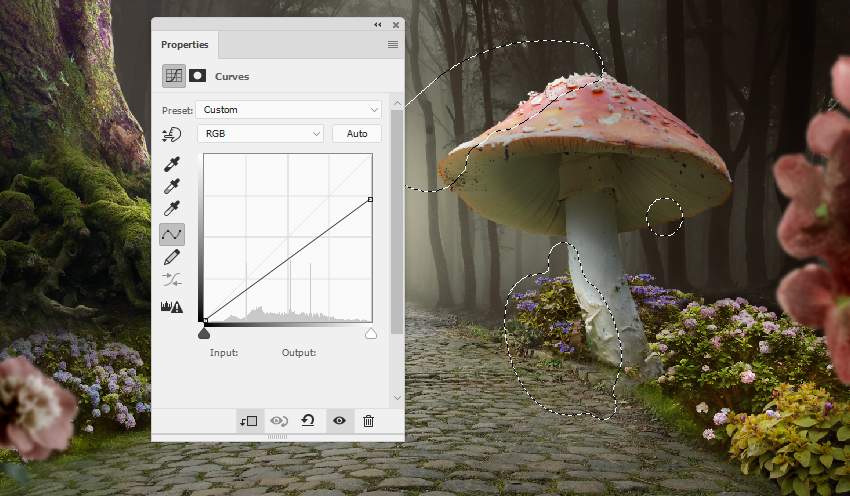Viewport: 850px width, 496px height.
Task: Click the Preset label text
Action: point(177,110)
